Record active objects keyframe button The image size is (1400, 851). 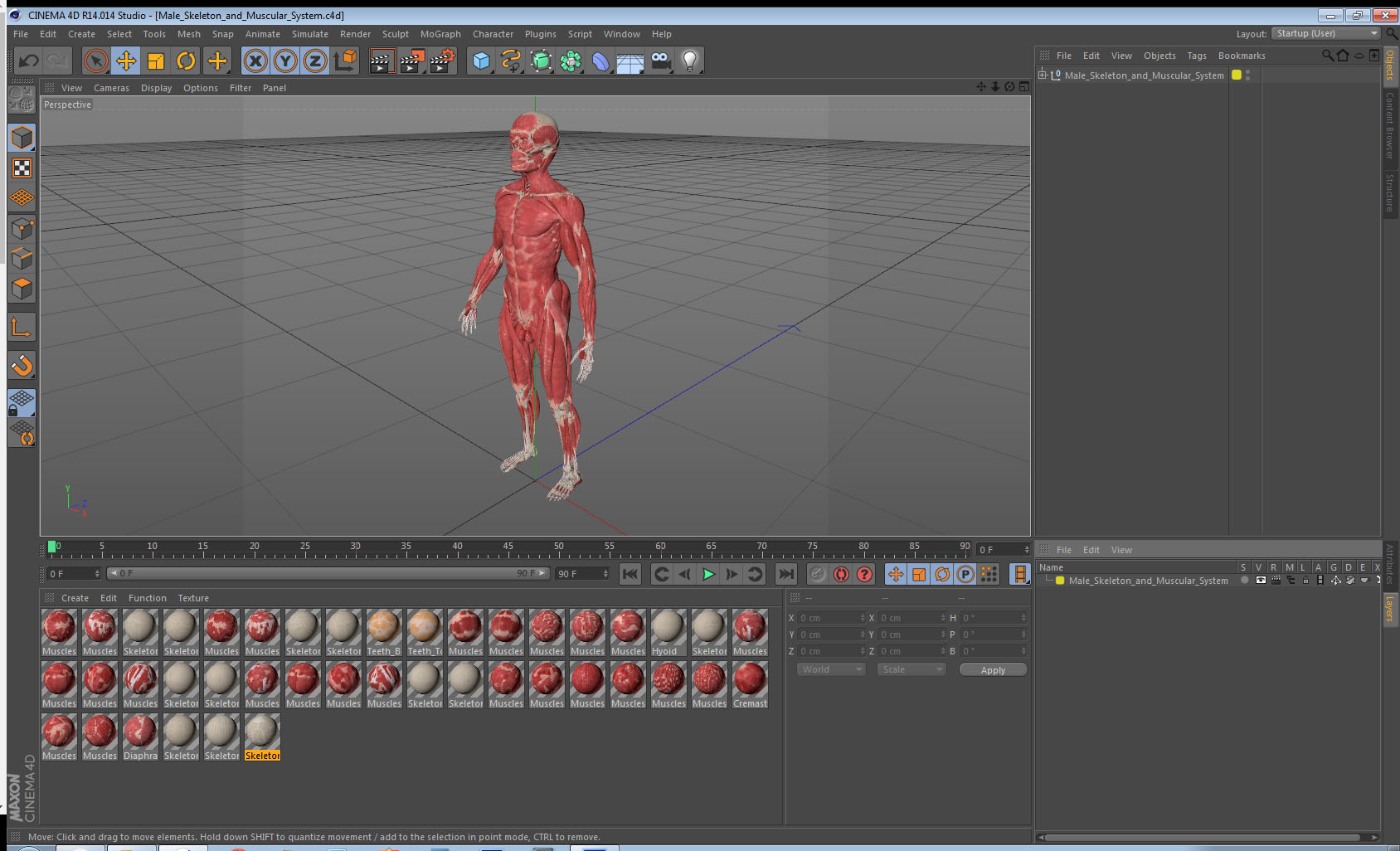pyautogui.click(x=818, y=574)
